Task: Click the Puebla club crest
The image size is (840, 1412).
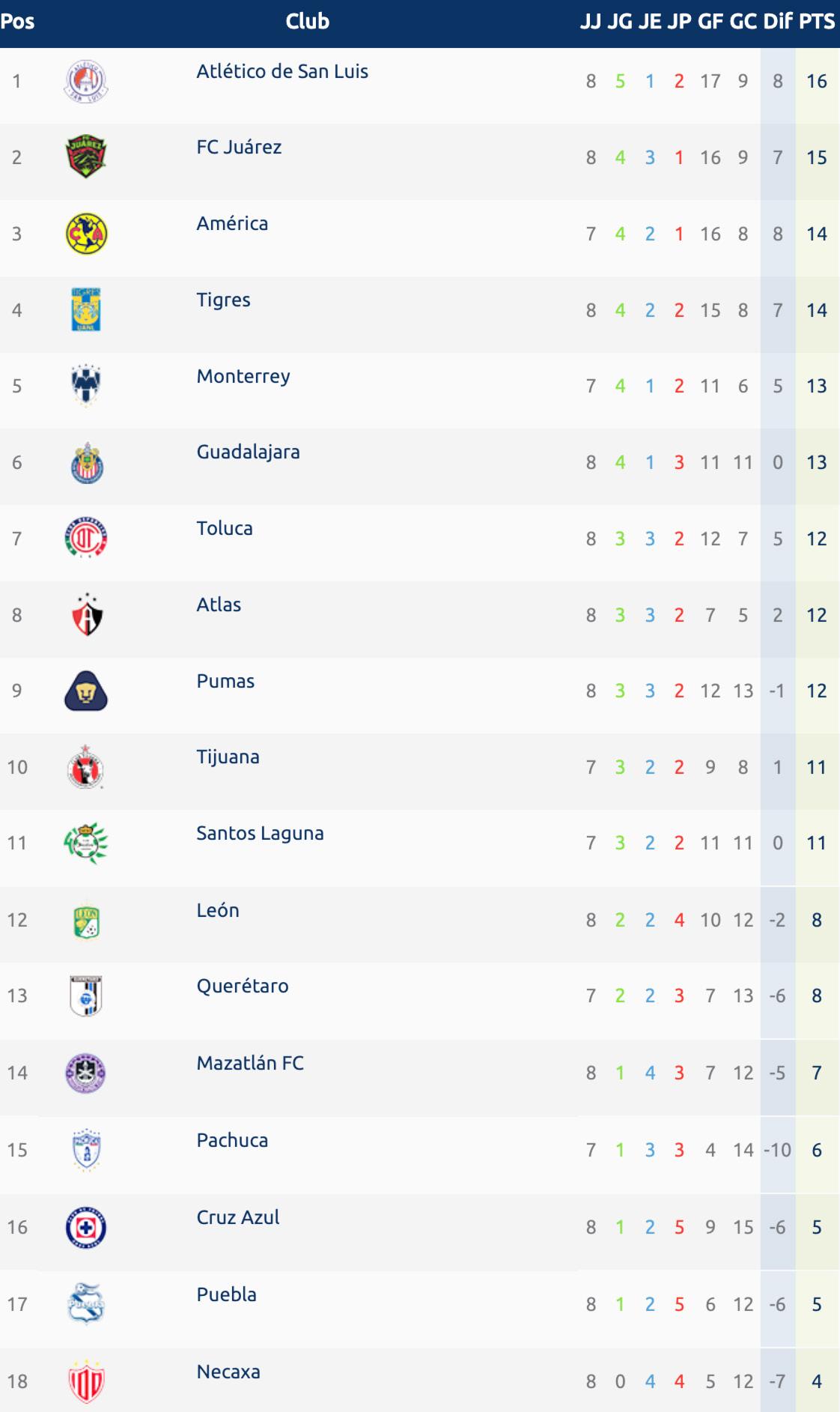Action: coord(86,1304)
